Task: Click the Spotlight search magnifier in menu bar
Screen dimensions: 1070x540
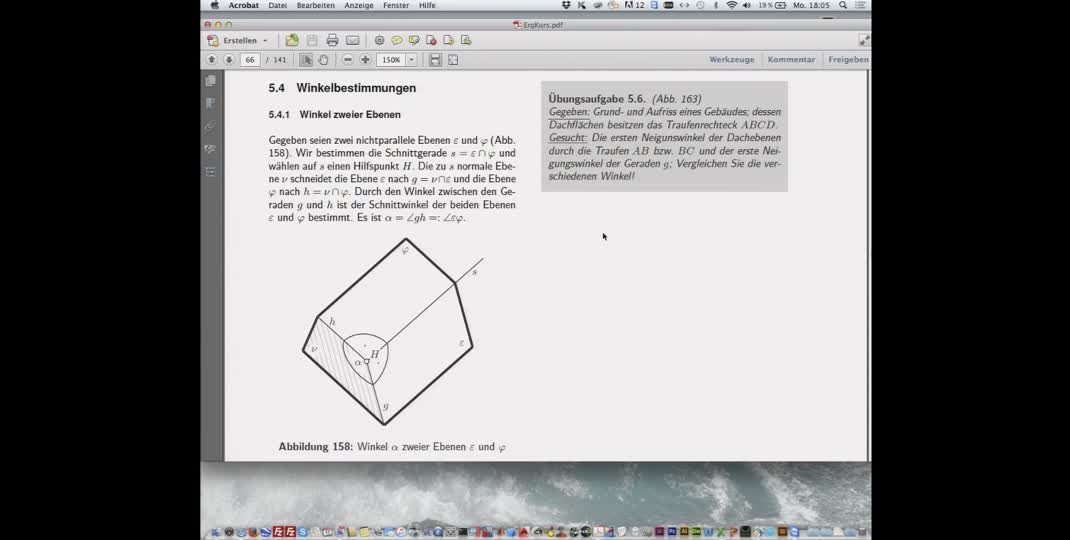Action: click(843, 5)
